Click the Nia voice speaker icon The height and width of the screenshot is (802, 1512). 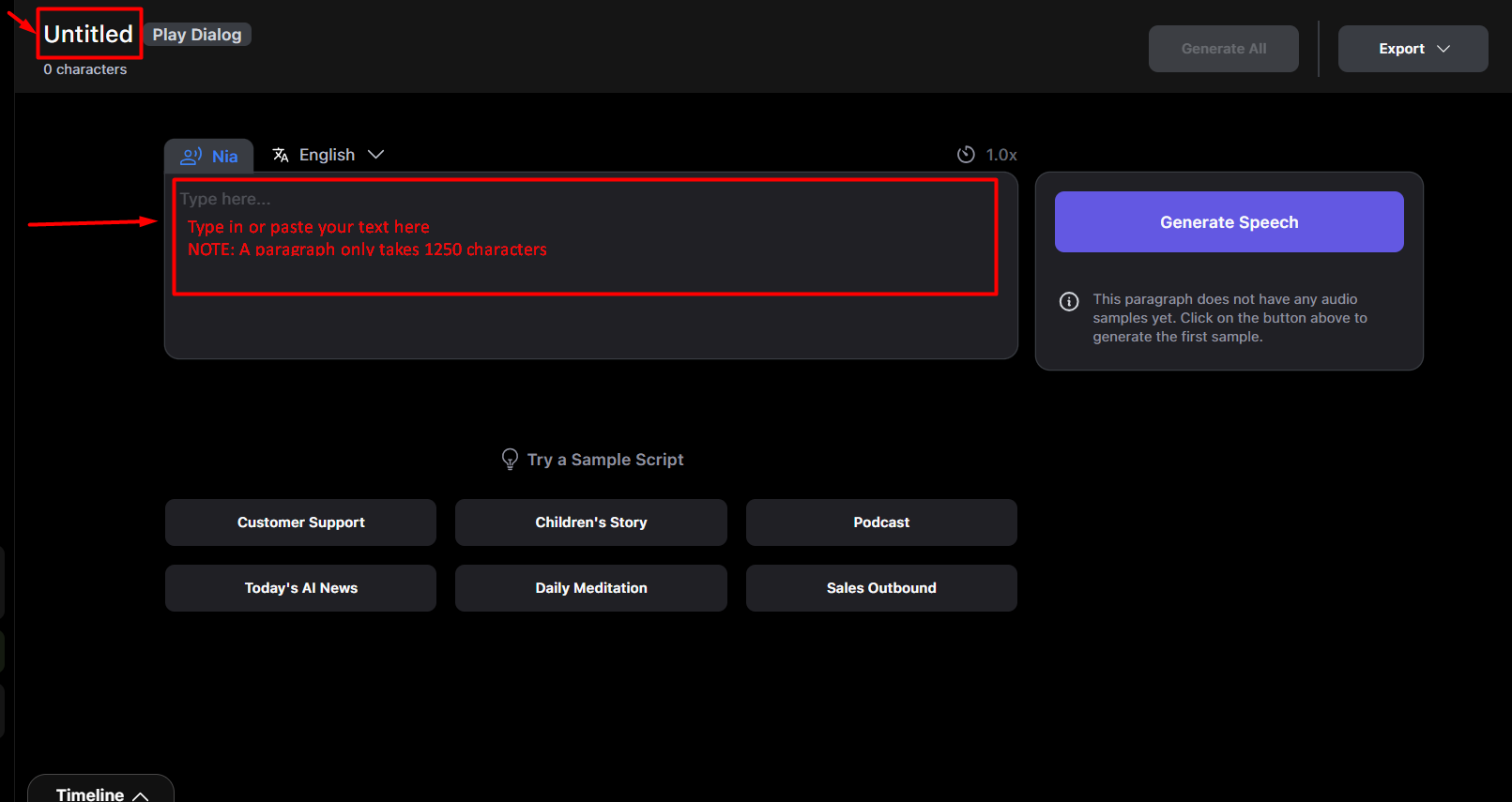point(191,156)
